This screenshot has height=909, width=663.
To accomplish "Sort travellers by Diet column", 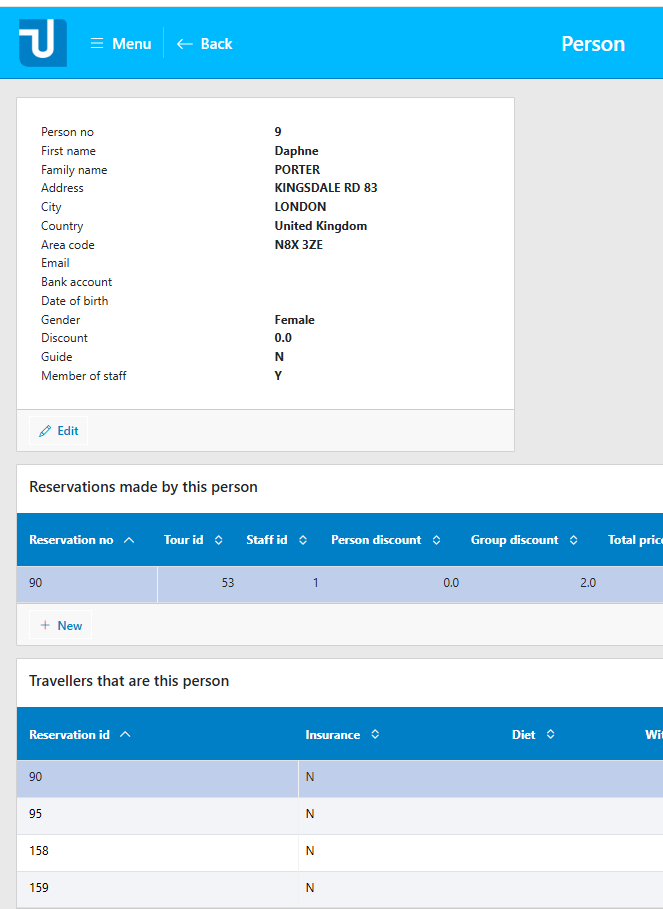I will point(533,734).
